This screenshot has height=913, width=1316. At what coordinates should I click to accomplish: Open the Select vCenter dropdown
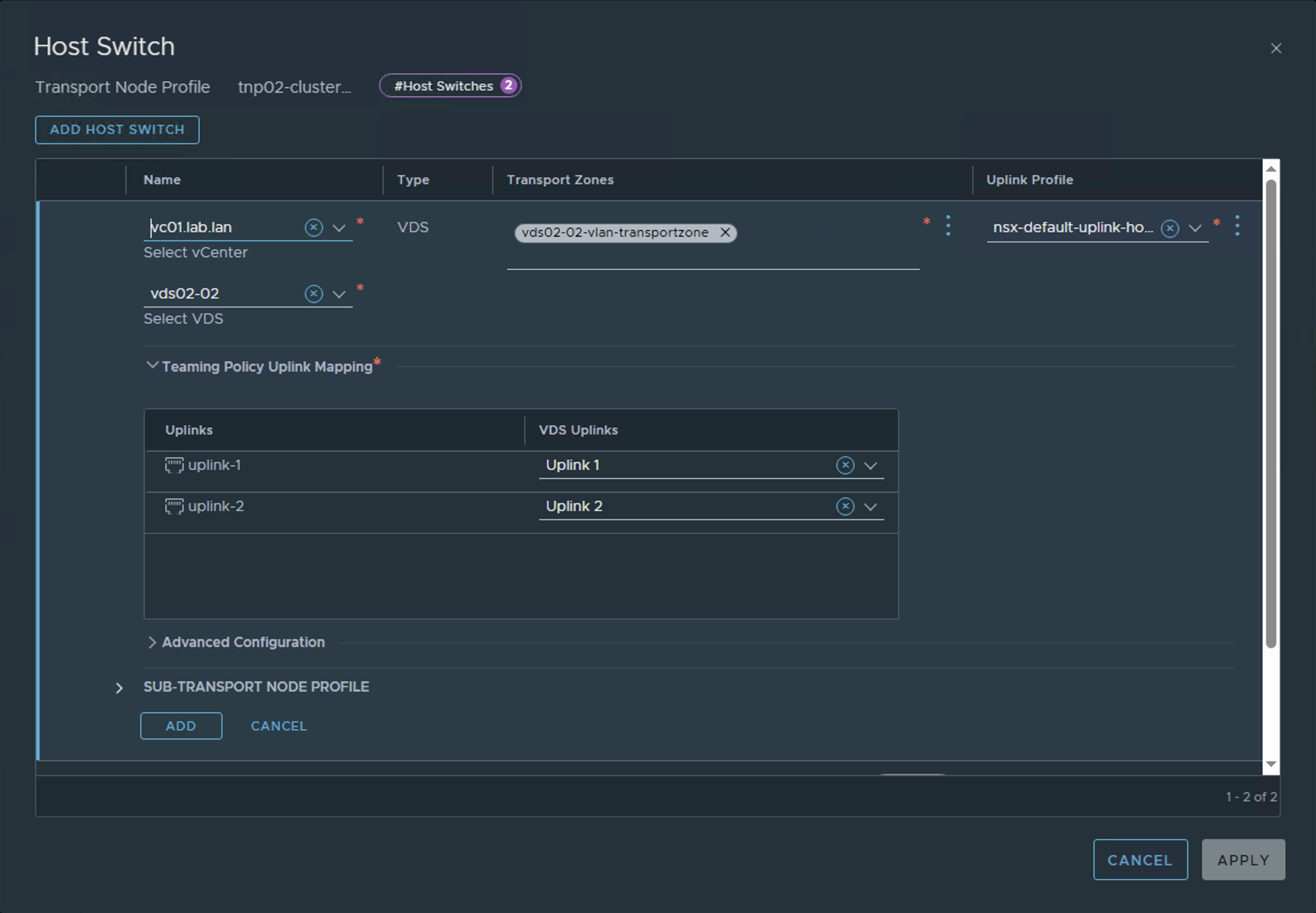(x=338, y=228)
